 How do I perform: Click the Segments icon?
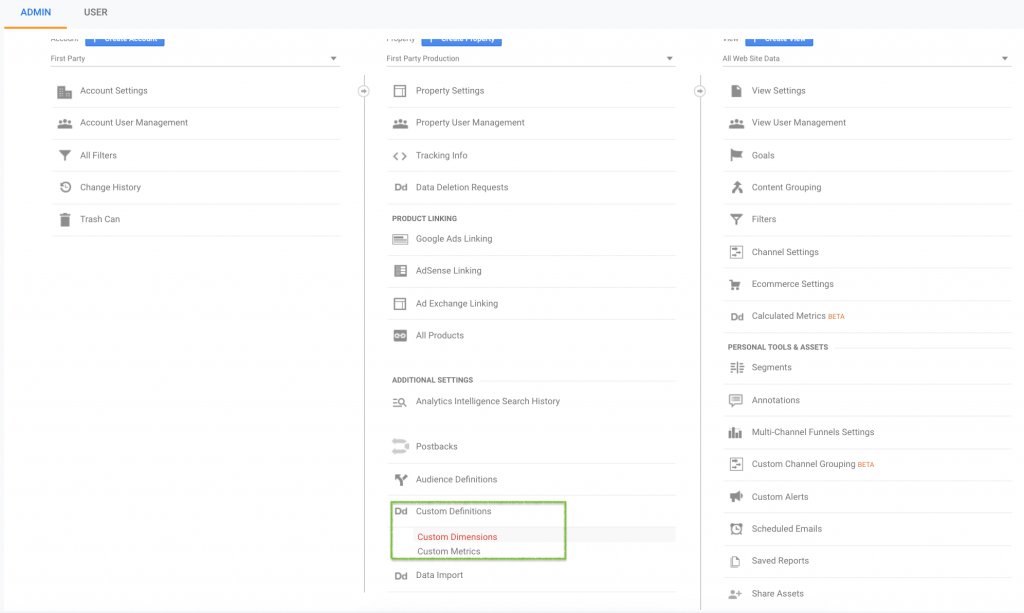pos(736,367)
